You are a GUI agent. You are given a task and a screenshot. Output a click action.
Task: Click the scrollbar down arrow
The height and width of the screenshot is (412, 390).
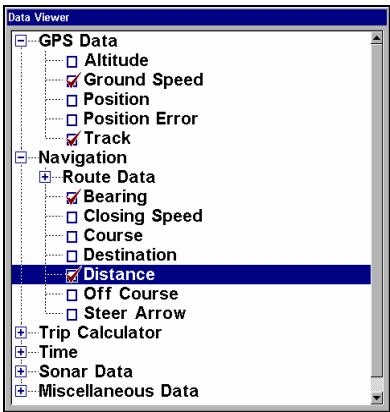(377, 397)
